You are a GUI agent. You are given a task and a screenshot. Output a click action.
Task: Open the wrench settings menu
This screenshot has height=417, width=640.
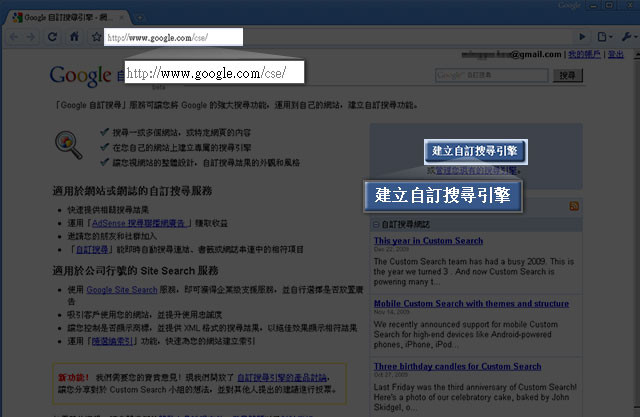point(629,37)
